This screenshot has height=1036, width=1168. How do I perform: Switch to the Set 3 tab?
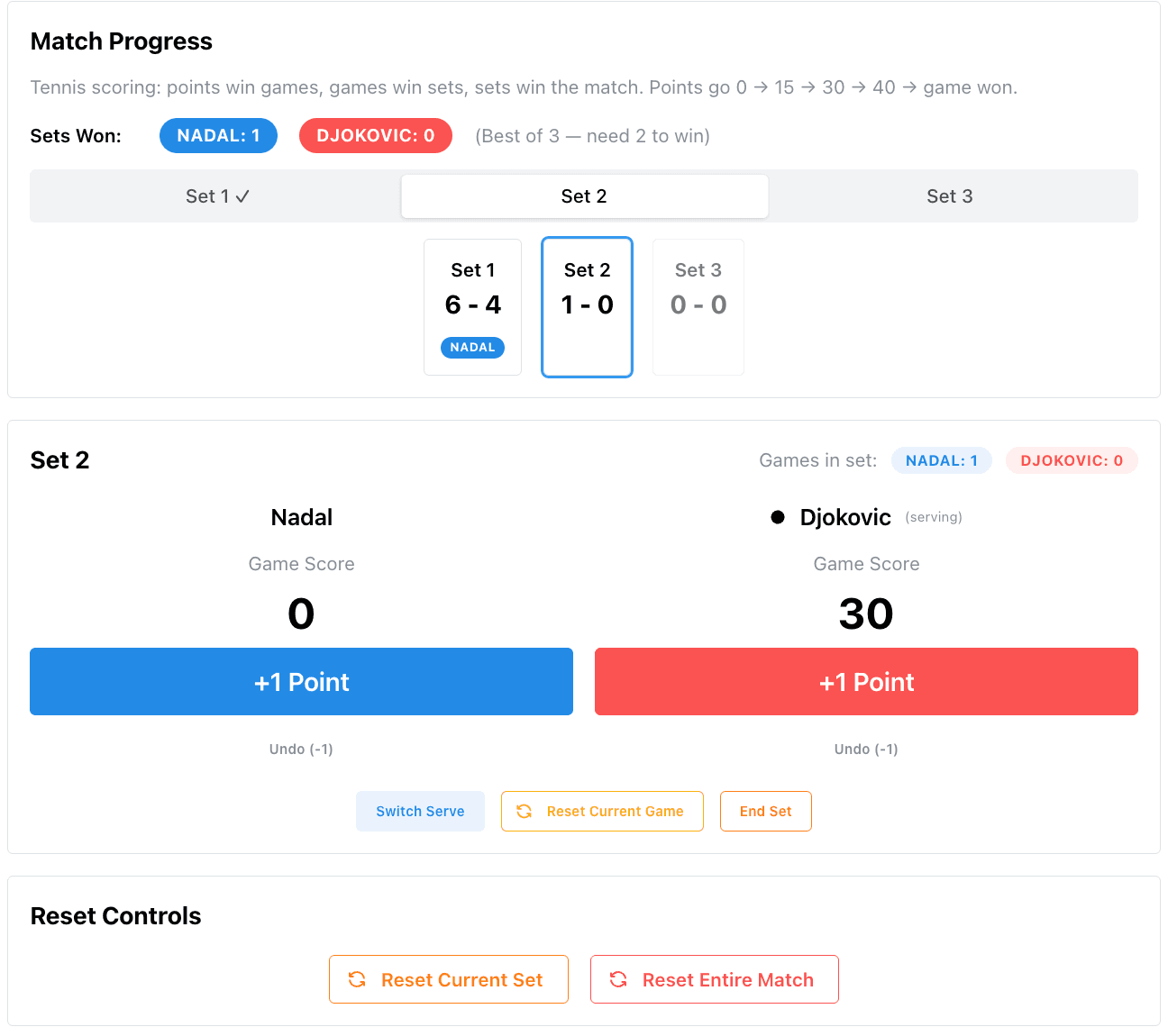pos(950,195)
